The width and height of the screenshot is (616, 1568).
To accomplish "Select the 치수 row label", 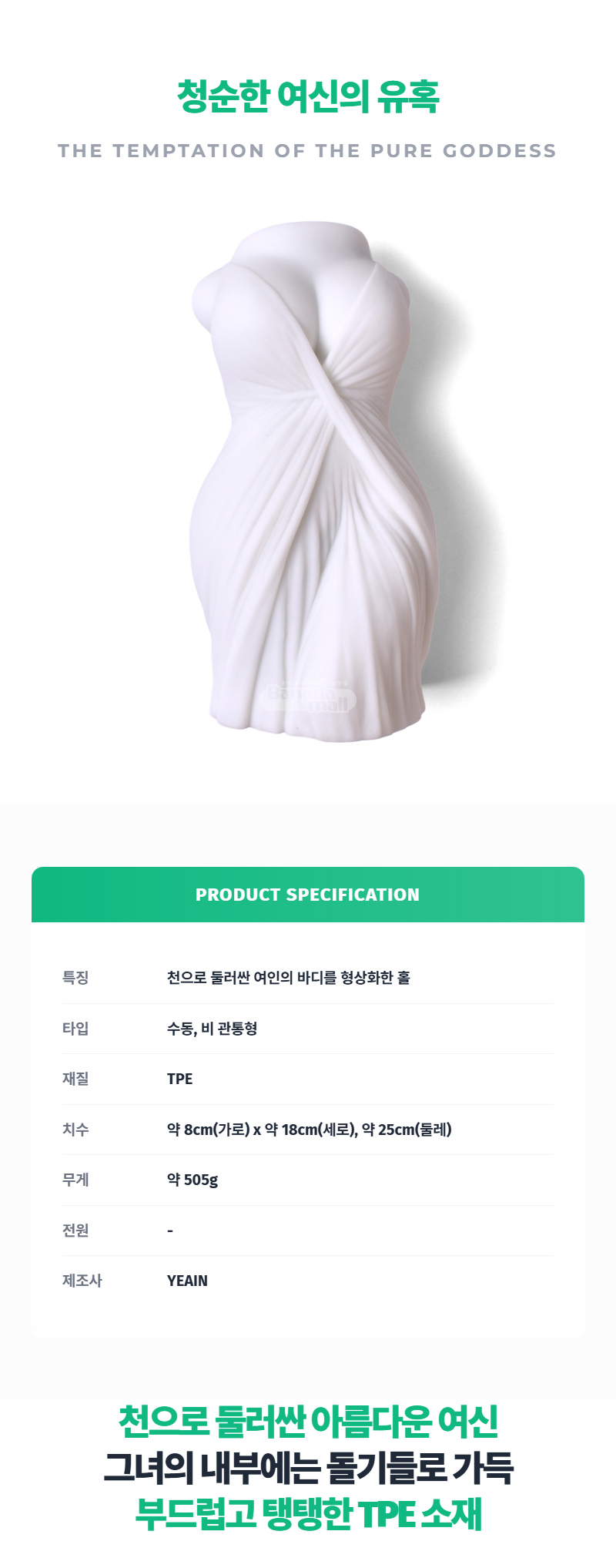I will [x=75, y=1130].
